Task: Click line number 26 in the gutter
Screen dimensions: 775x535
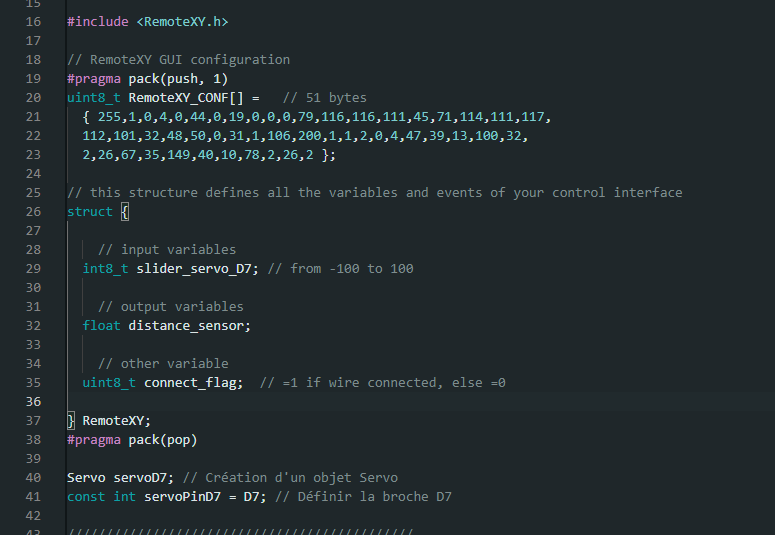Action: point(33,212)
